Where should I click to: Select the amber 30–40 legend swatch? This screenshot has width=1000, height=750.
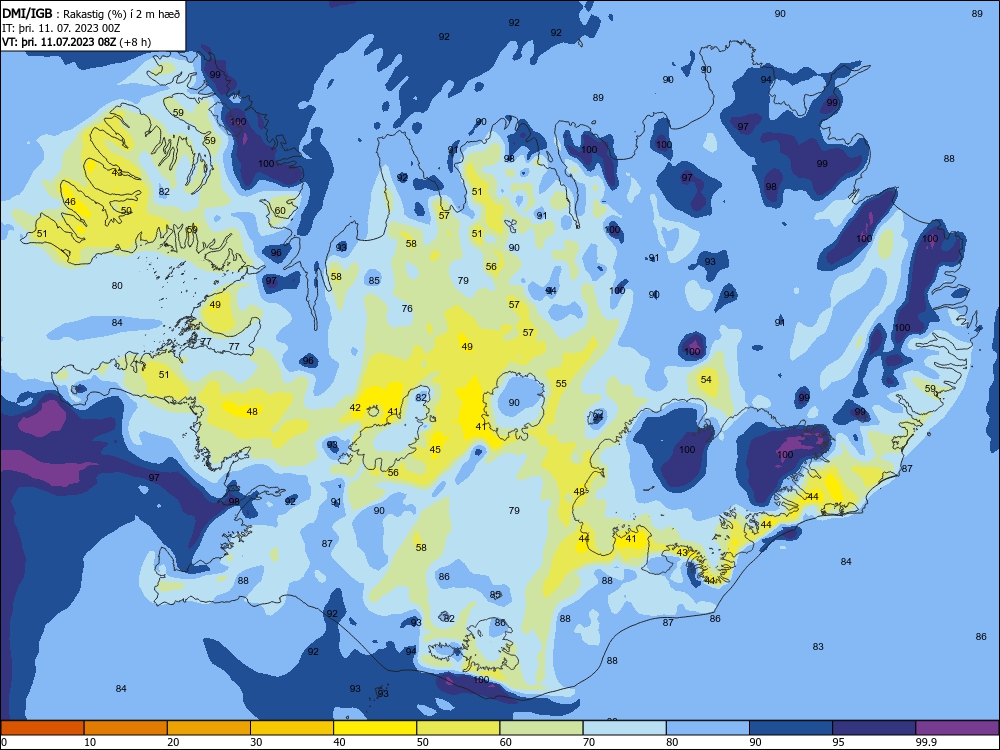pyautogui.click(x=292, y=728)
